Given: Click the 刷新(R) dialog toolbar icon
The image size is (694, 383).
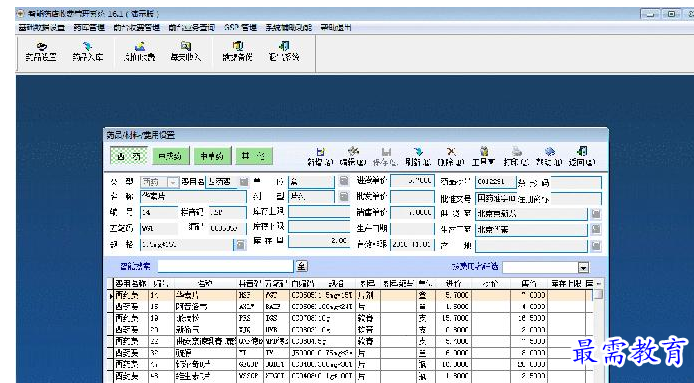Looking at the screenshot, I should [418, 157].
